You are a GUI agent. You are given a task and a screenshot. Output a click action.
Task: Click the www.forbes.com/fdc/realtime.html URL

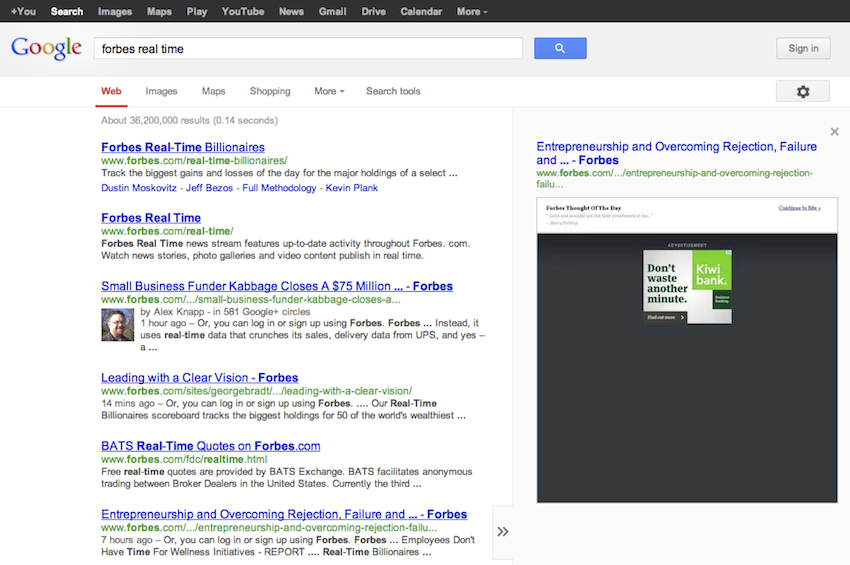pos(184,459)
